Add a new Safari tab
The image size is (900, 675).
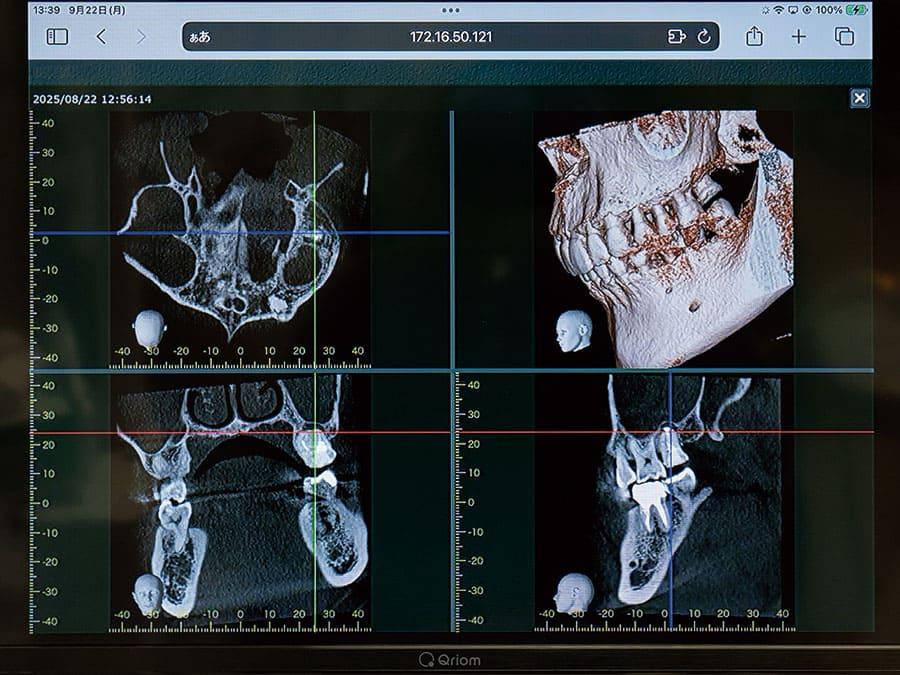pyautogui.click(x=798, y=37)
